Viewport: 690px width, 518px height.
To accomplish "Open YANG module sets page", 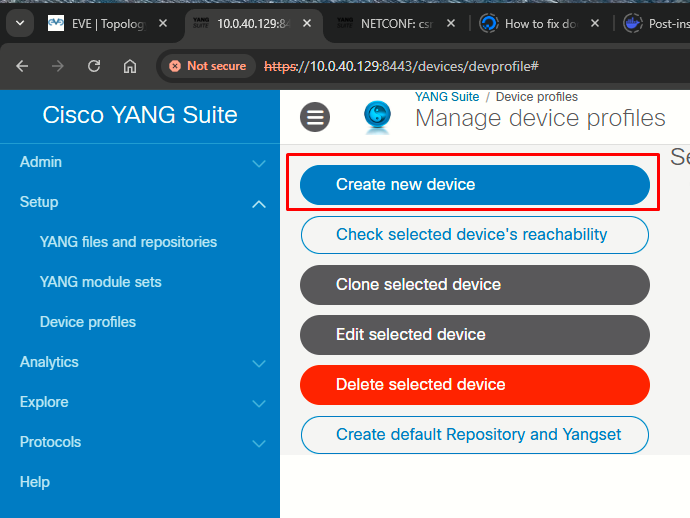I will point(100,282).
